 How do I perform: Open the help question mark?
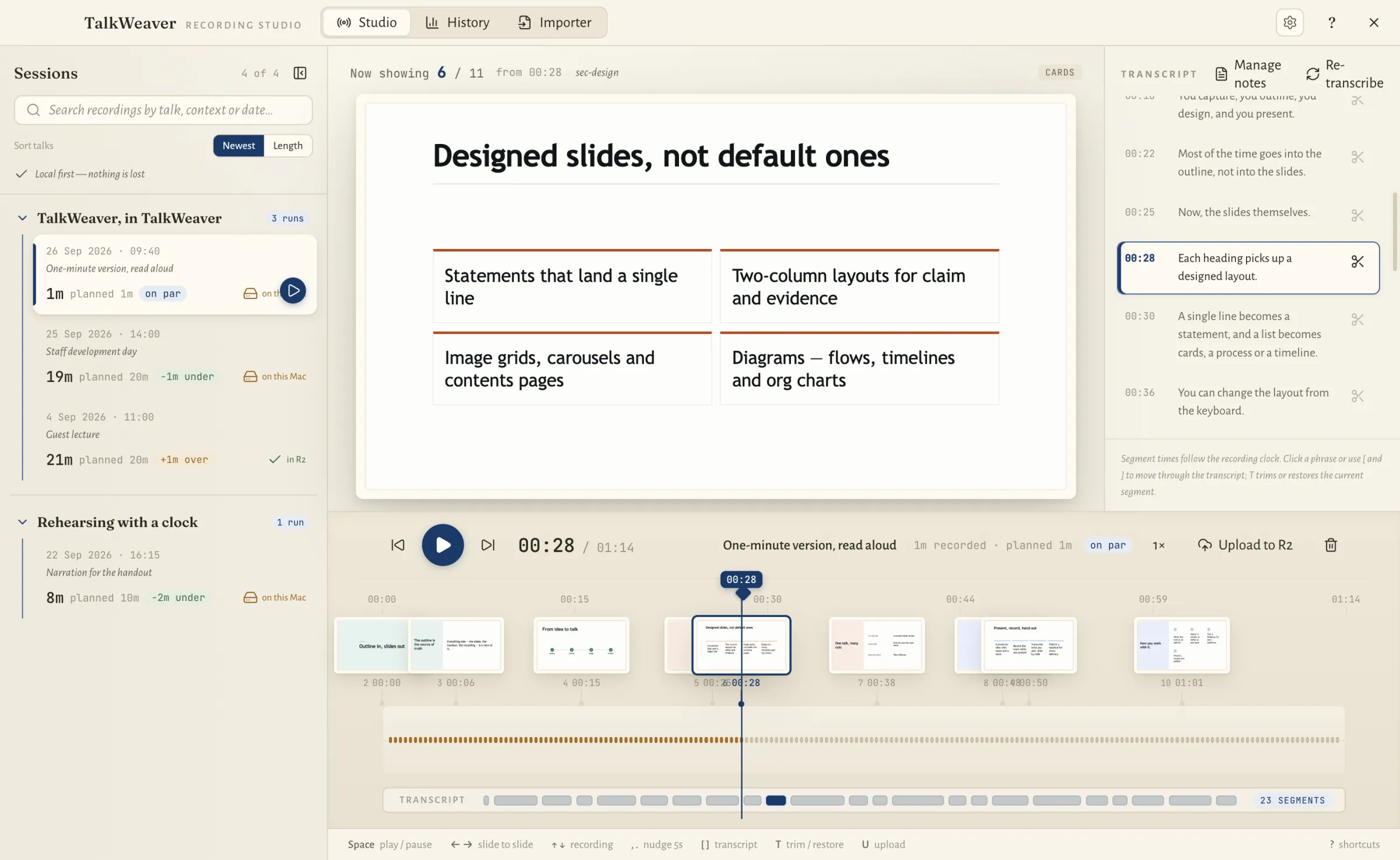pyautogui.click(x=1332, y=23)
